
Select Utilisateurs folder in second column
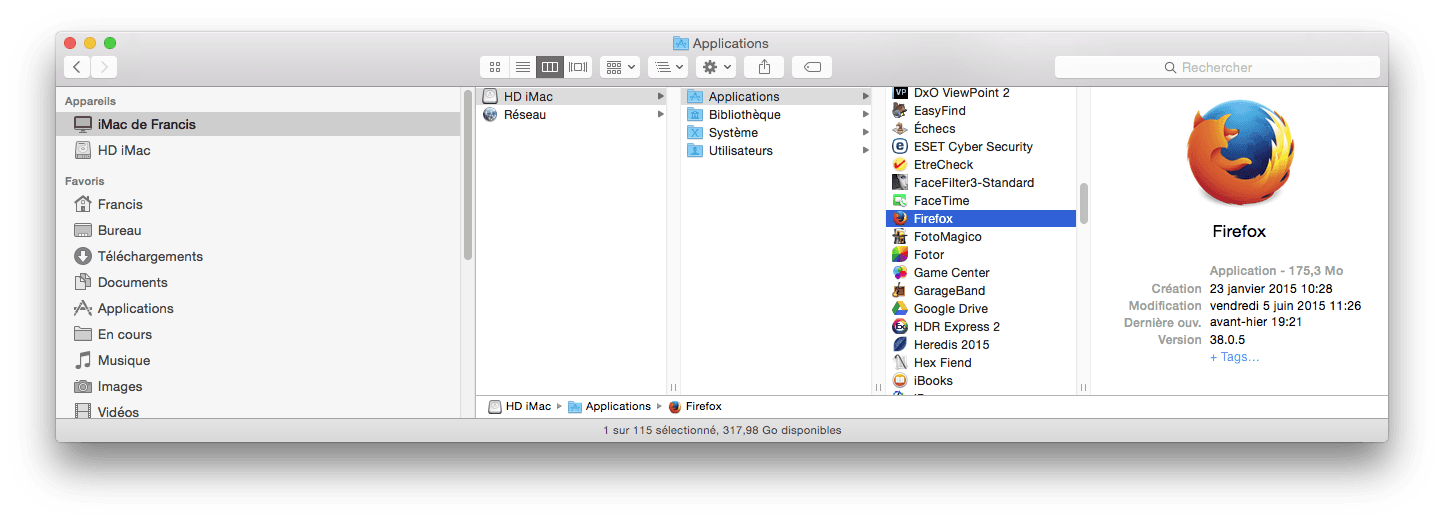coord(776,150)
